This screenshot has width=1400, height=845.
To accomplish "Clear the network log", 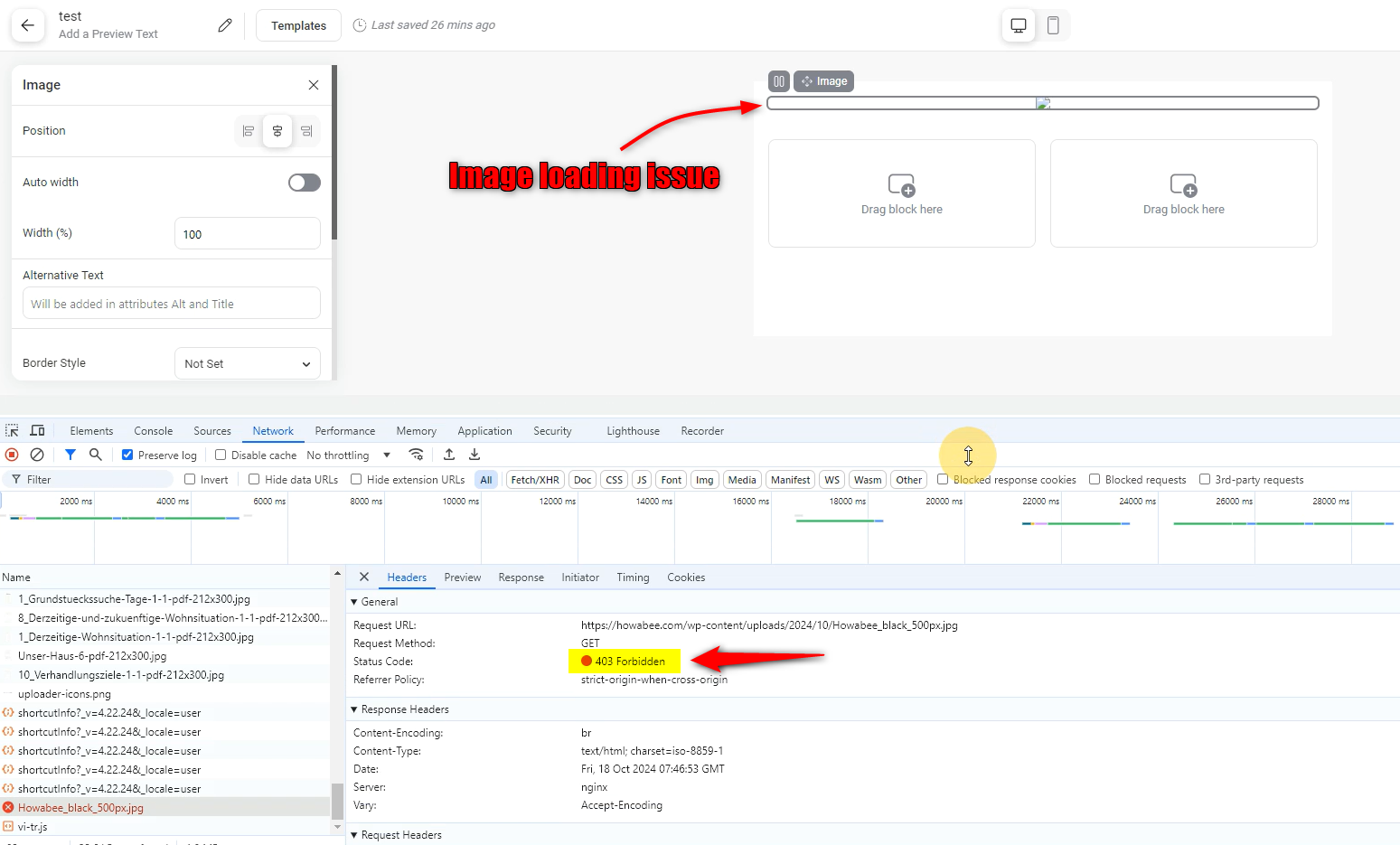I will click(x=37, y=455).
